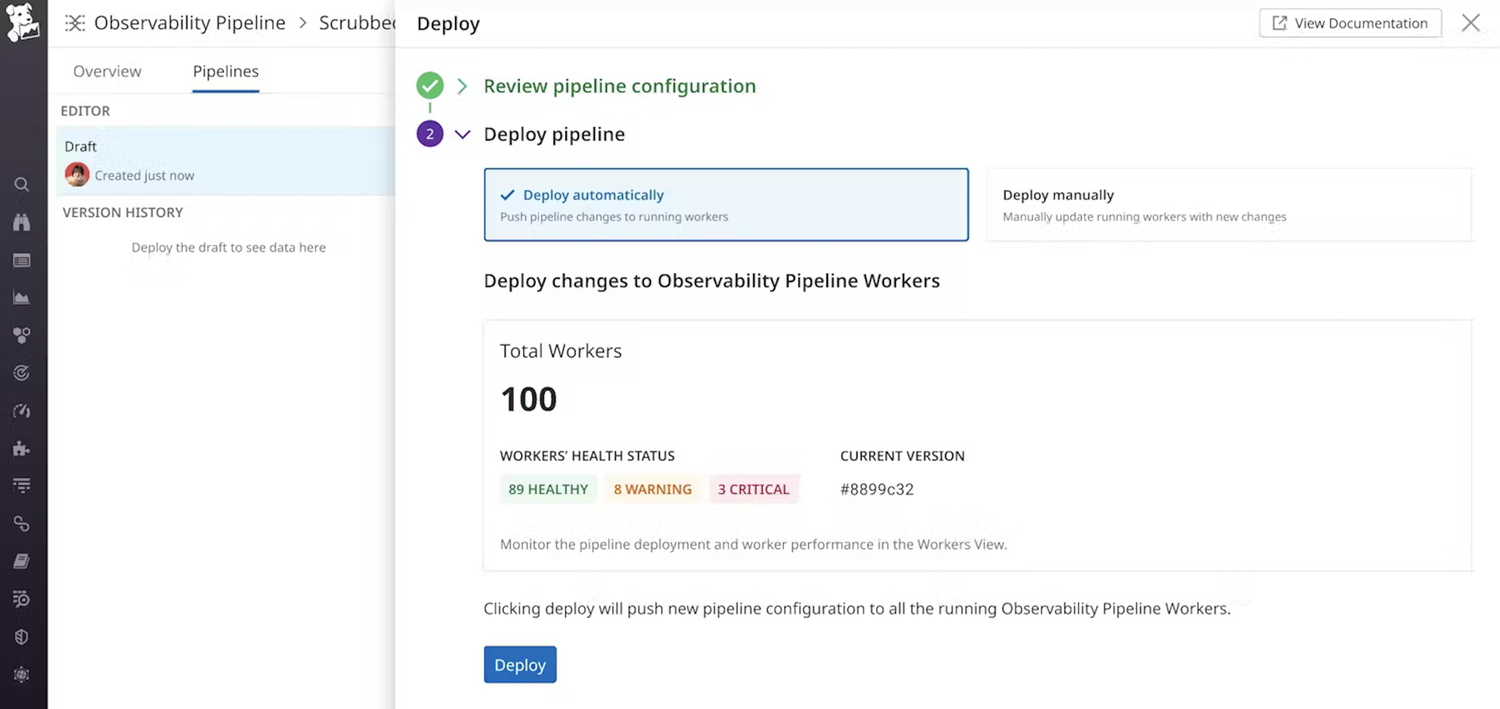This screenshot has height=709, width=1500.
Task: Close the Deploy panel with the X
Action: pyautogui.click(x=1470, y=23)
